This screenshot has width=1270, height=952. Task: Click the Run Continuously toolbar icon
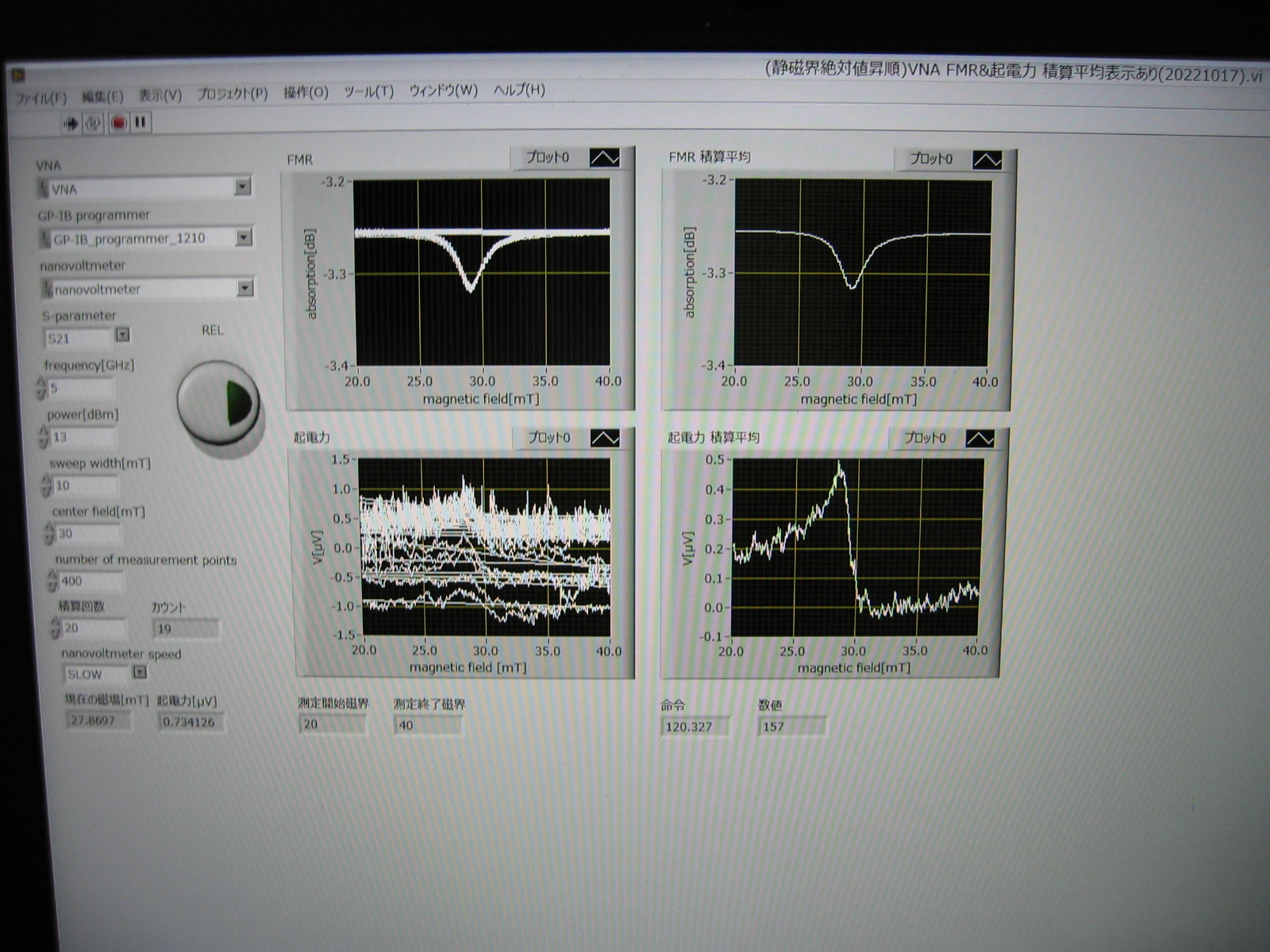pyautogui.click(x=93, y=123)
